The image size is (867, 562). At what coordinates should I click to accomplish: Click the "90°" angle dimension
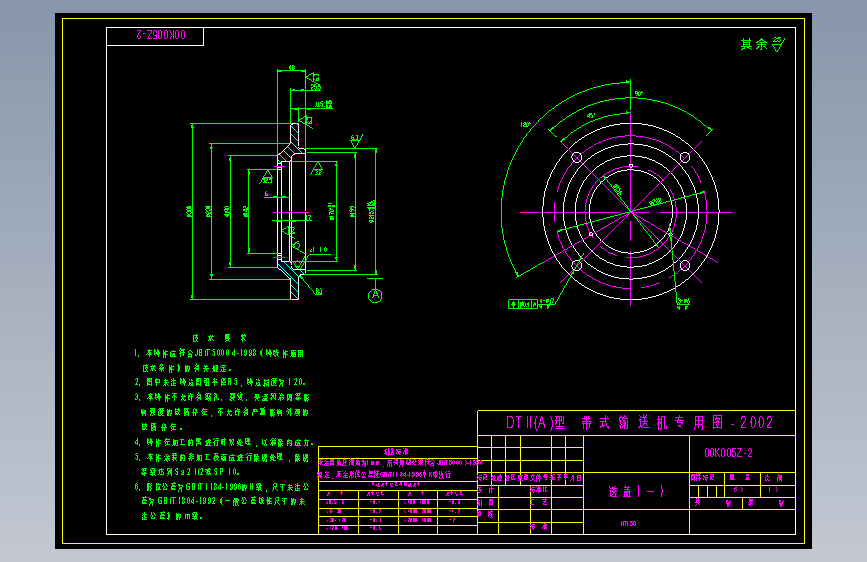click(x=639, y=93)
